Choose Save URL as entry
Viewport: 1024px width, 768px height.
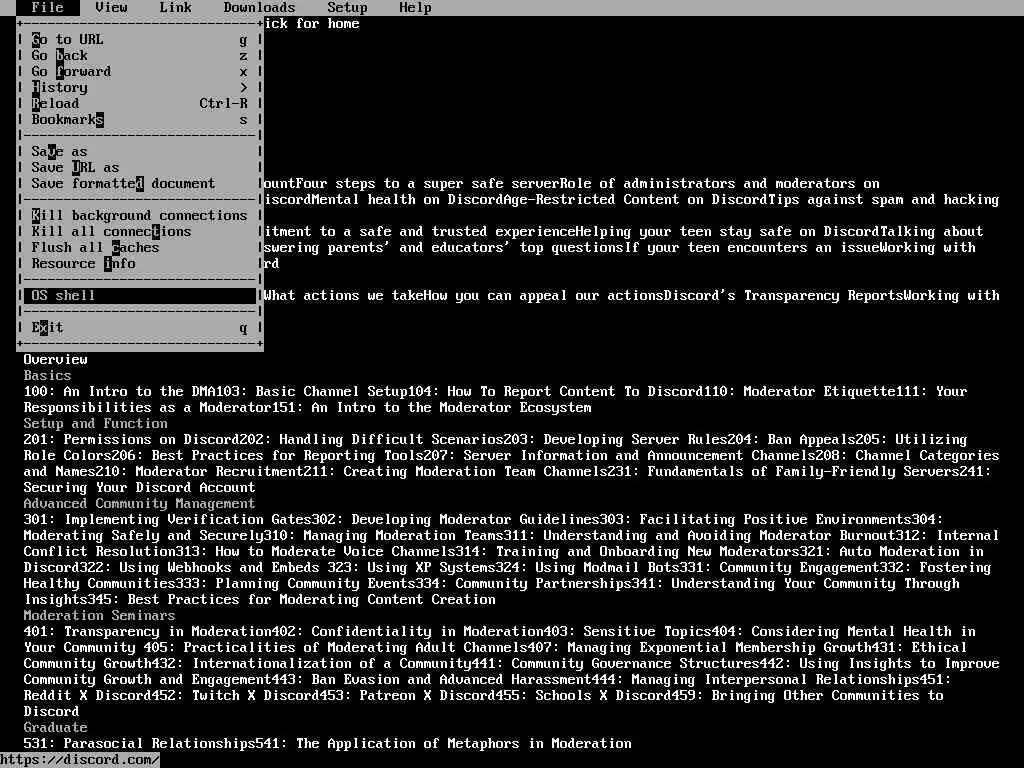click(139, 168)
